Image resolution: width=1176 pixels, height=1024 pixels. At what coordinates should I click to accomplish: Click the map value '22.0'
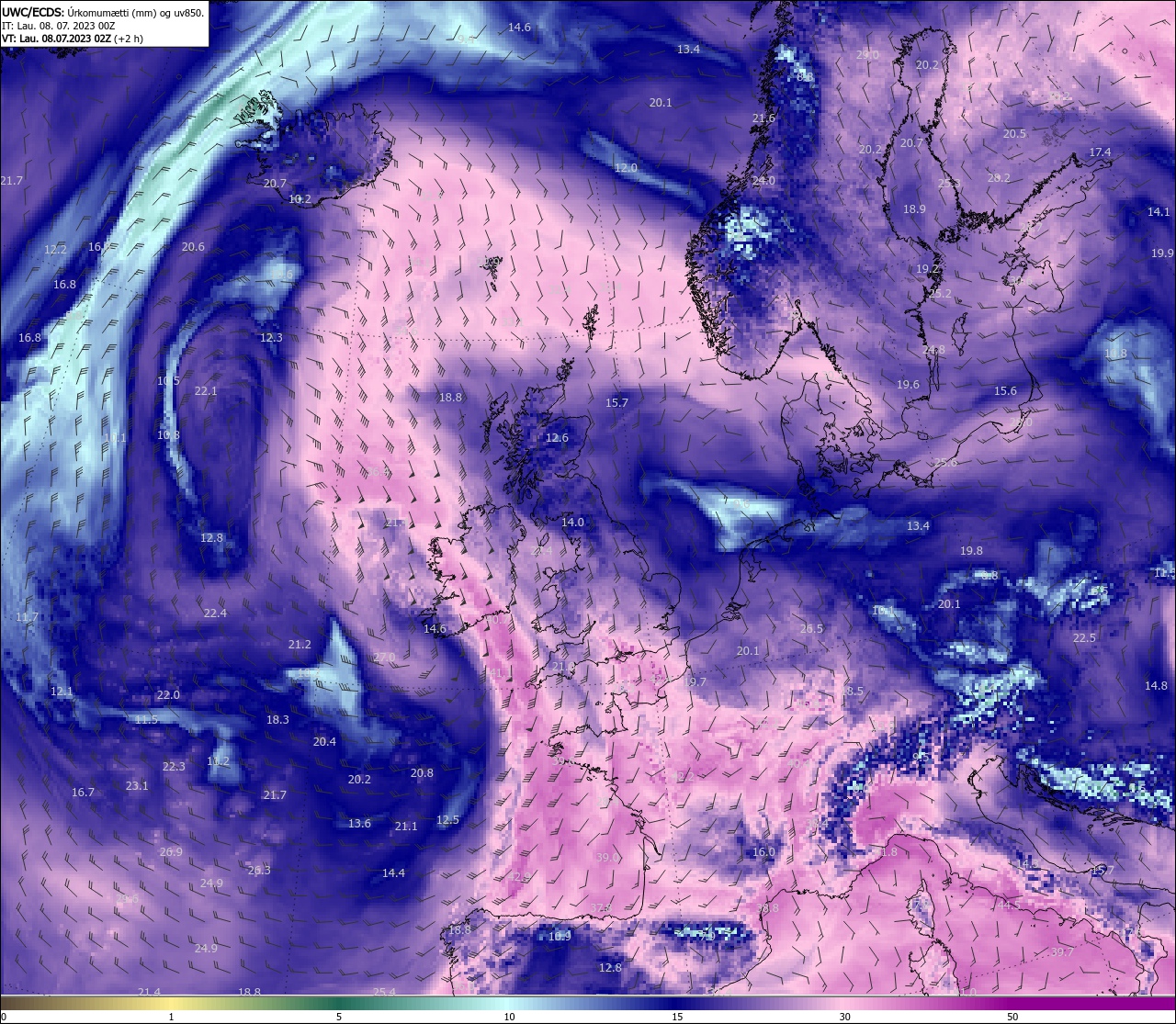pos(168,695)
